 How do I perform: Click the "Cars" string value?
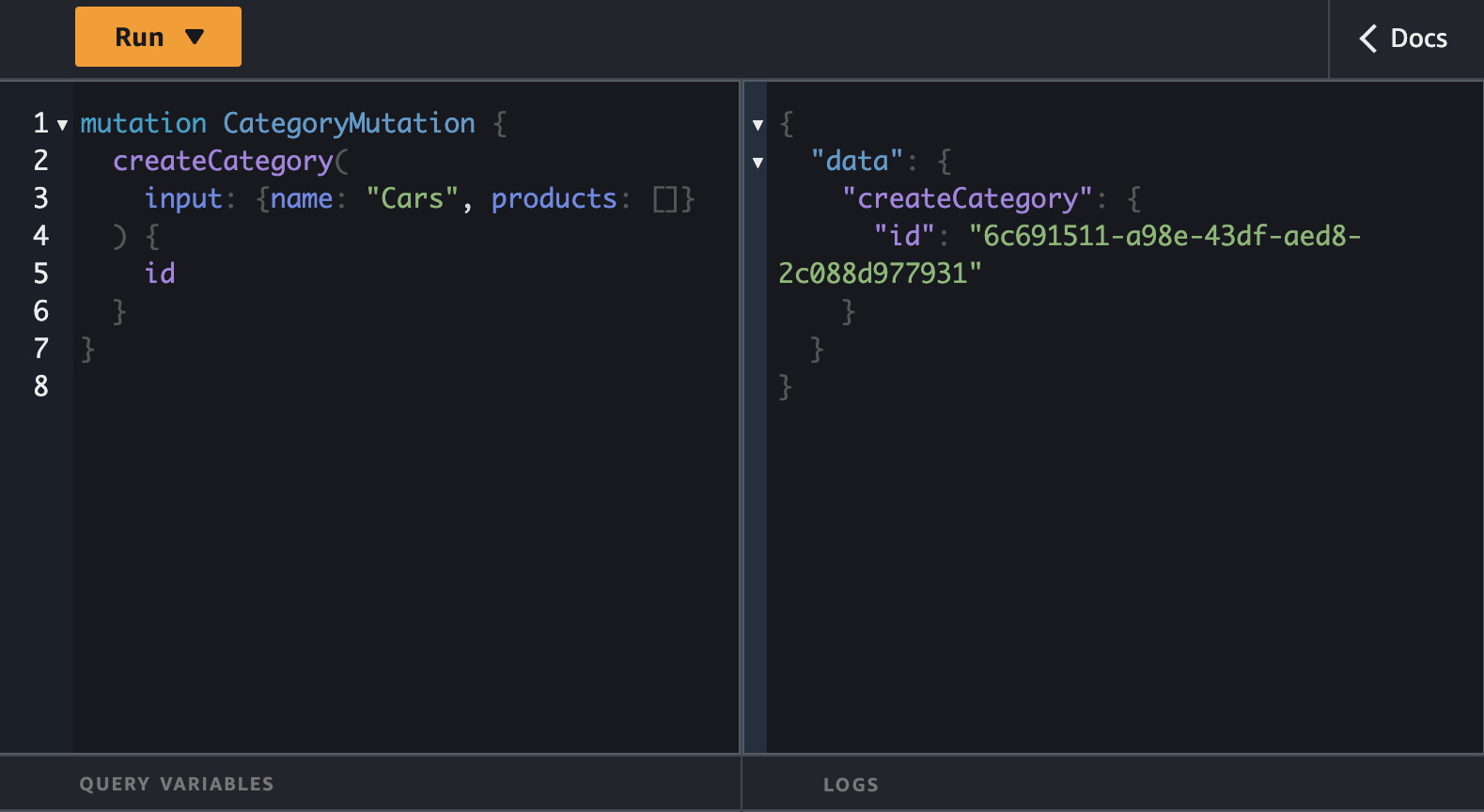click(x=412, y=198)
